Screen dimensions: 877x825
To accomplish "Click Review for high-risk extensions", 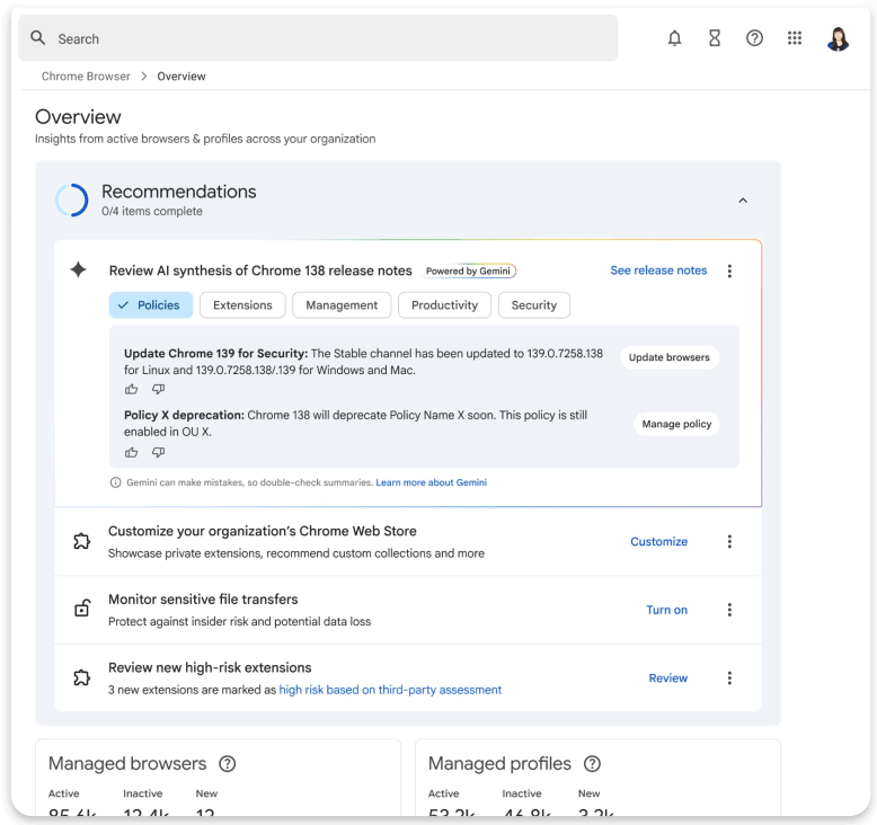I will coord(668,678).
